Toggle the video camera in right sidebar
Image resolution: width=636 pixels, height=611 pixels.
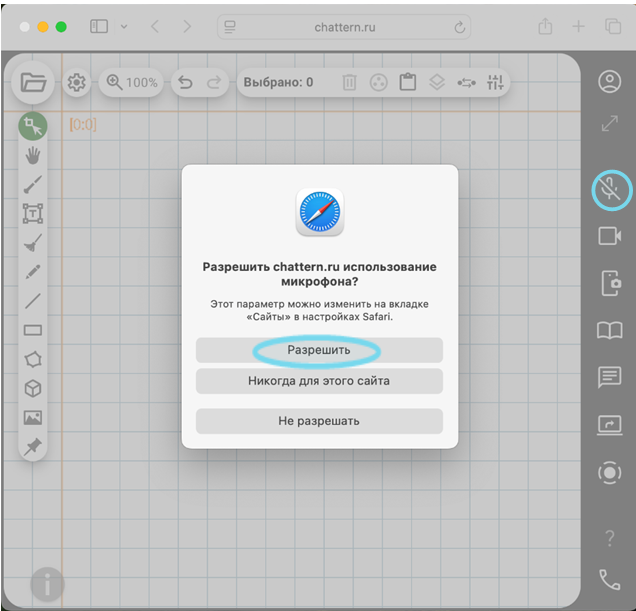coord(610,236)
